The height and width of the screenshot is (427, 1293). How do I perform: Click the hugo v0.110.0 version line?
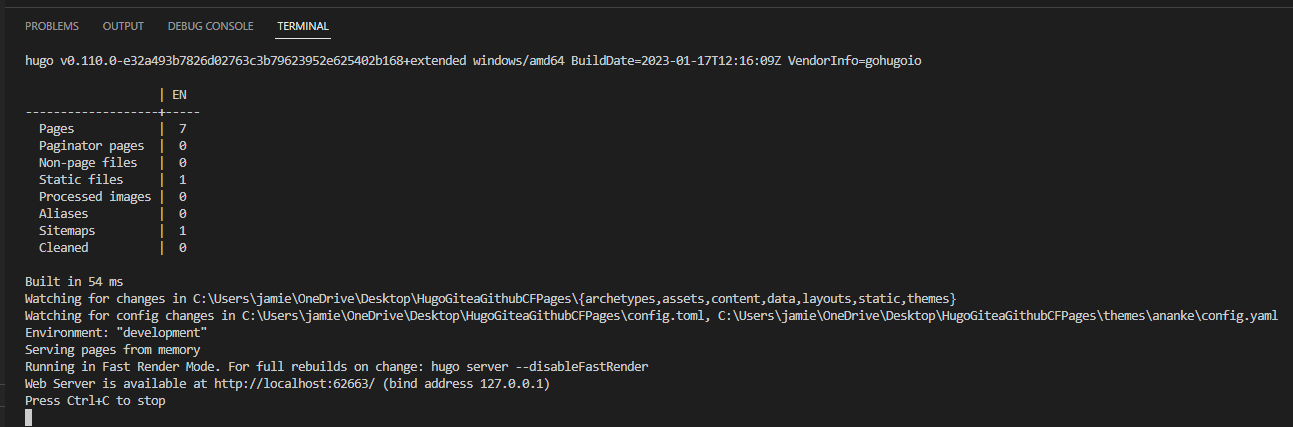click(472, 61)
